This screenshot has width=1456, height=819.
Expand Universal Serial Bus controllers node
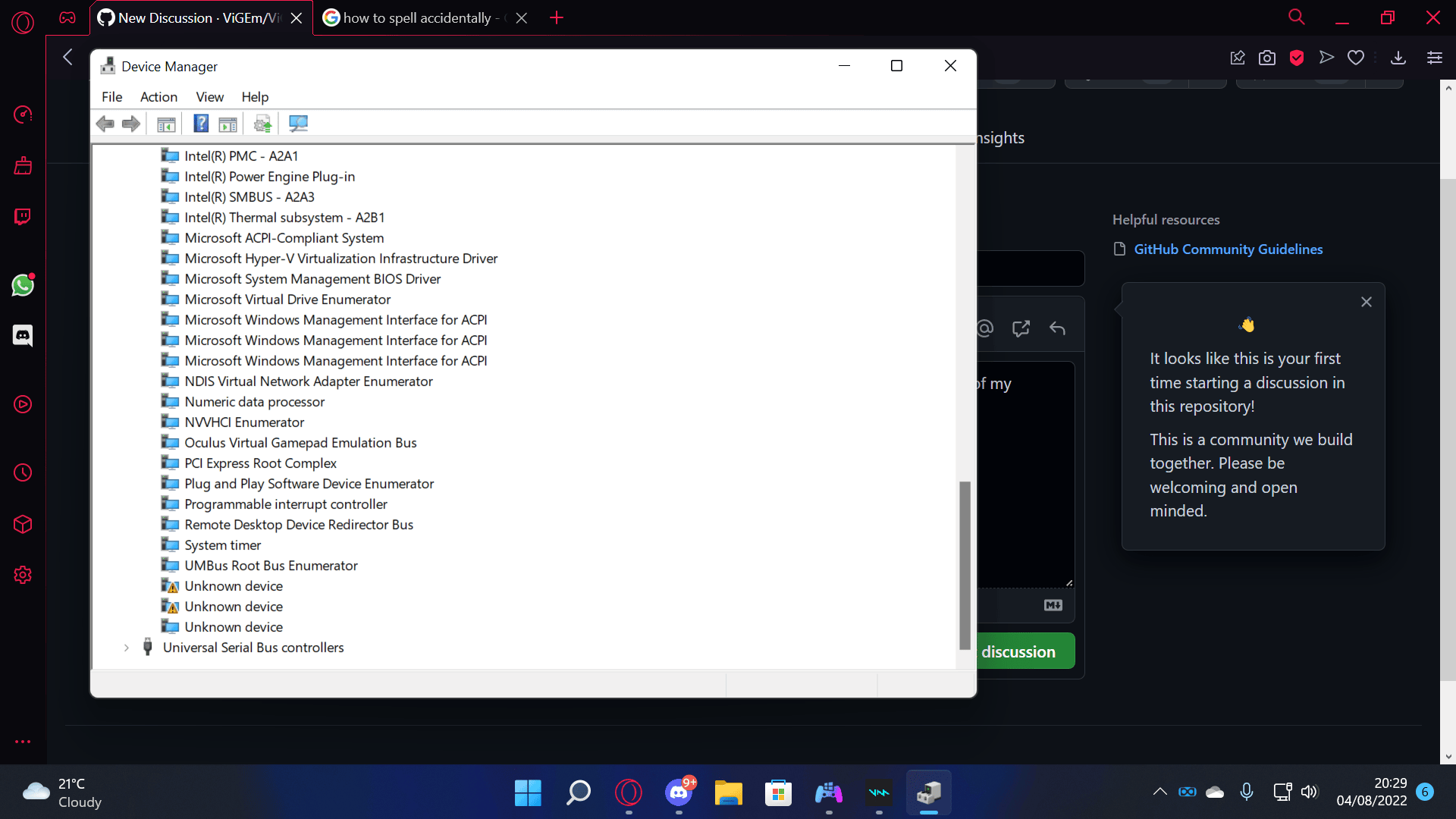127,648
